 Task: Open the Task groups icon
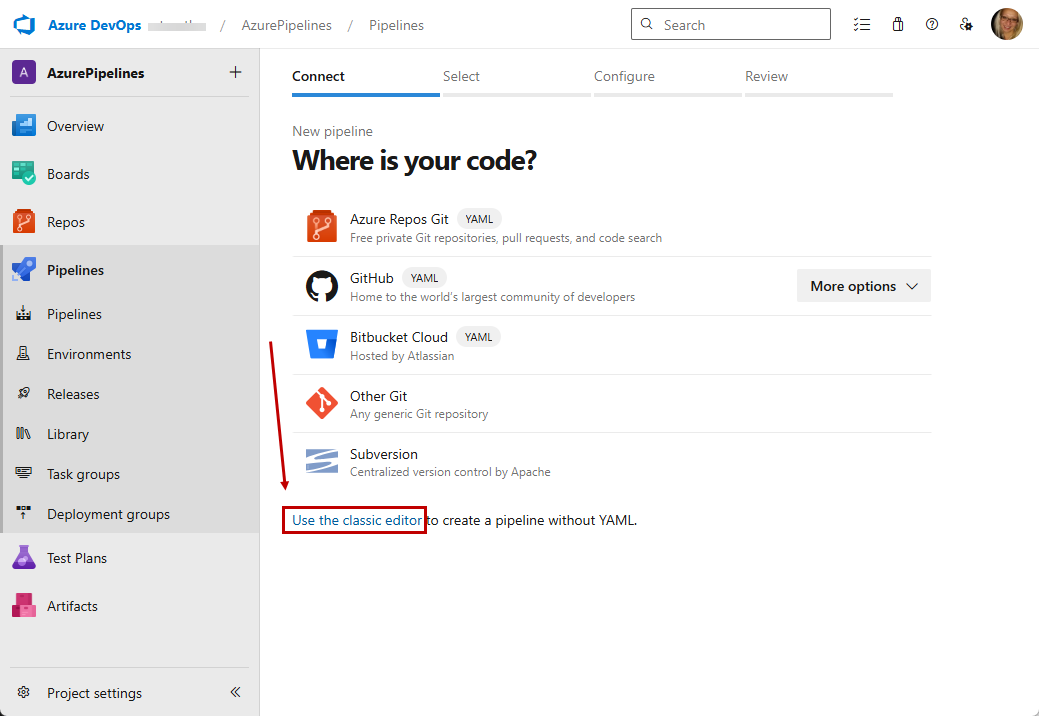tap(23, 473)
